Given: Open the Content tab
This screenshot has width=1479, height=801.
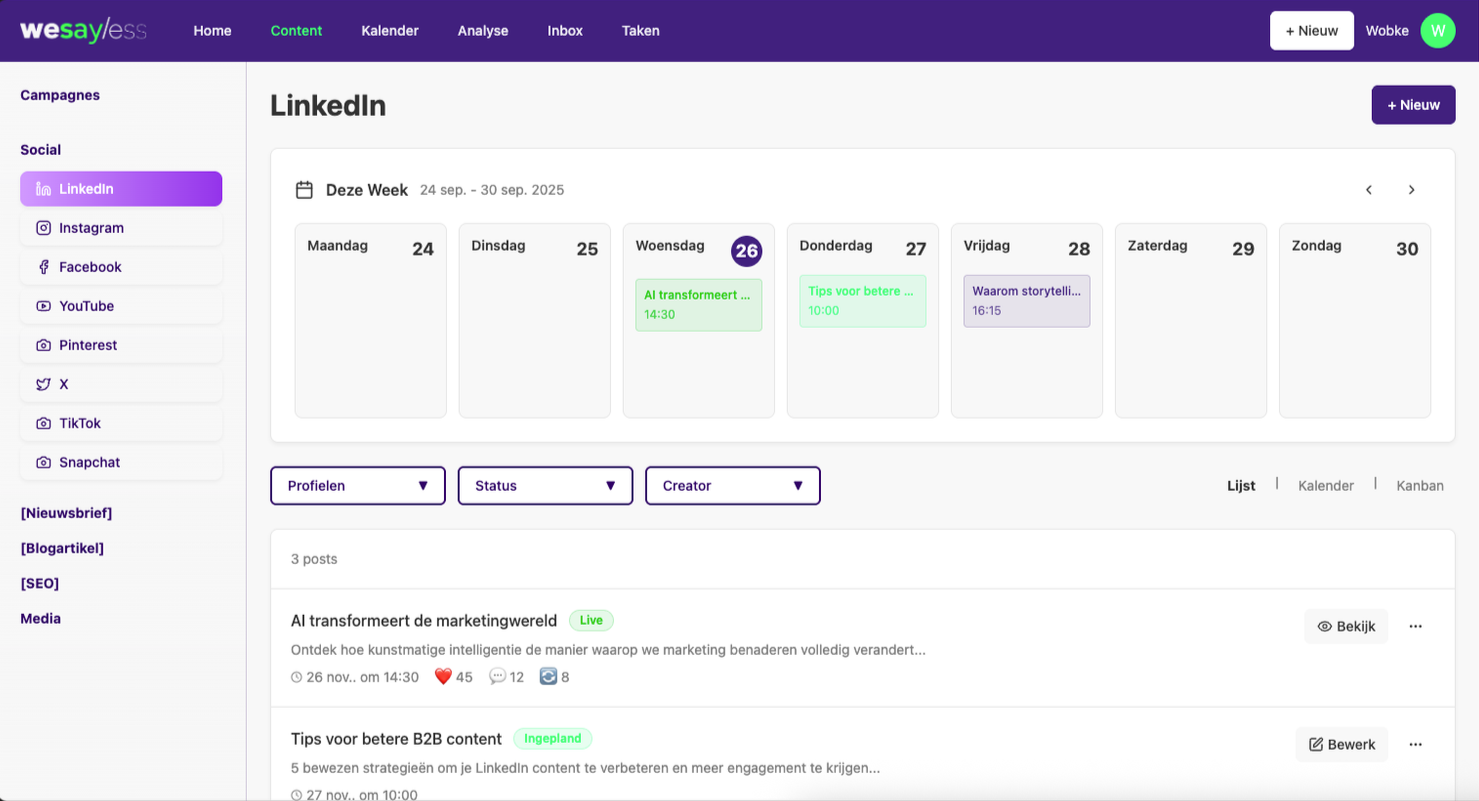Looking at the screenshot, I should click(296, 31).
